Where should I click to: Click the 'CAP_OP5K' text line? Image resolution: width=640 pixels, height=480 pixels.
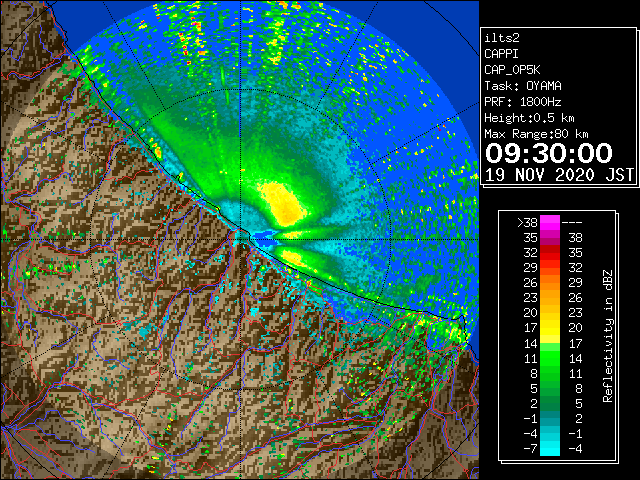point(512,70)
